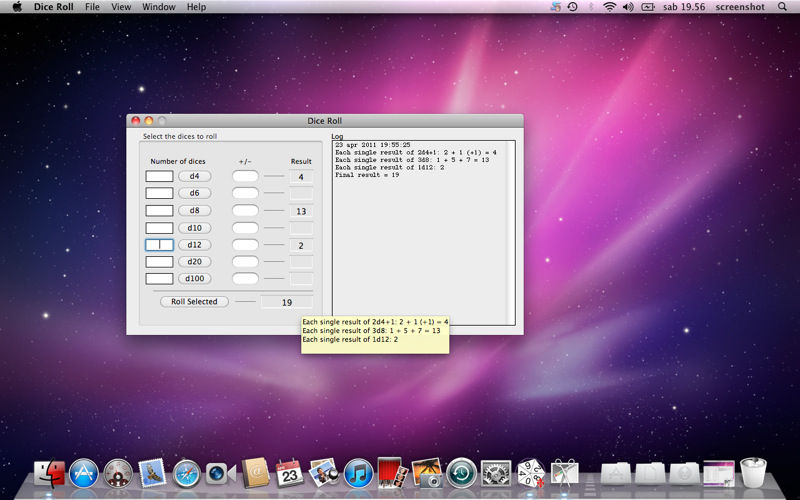Open the File menu
Screen dimensions: 800x500
click(x=92, y=7)
